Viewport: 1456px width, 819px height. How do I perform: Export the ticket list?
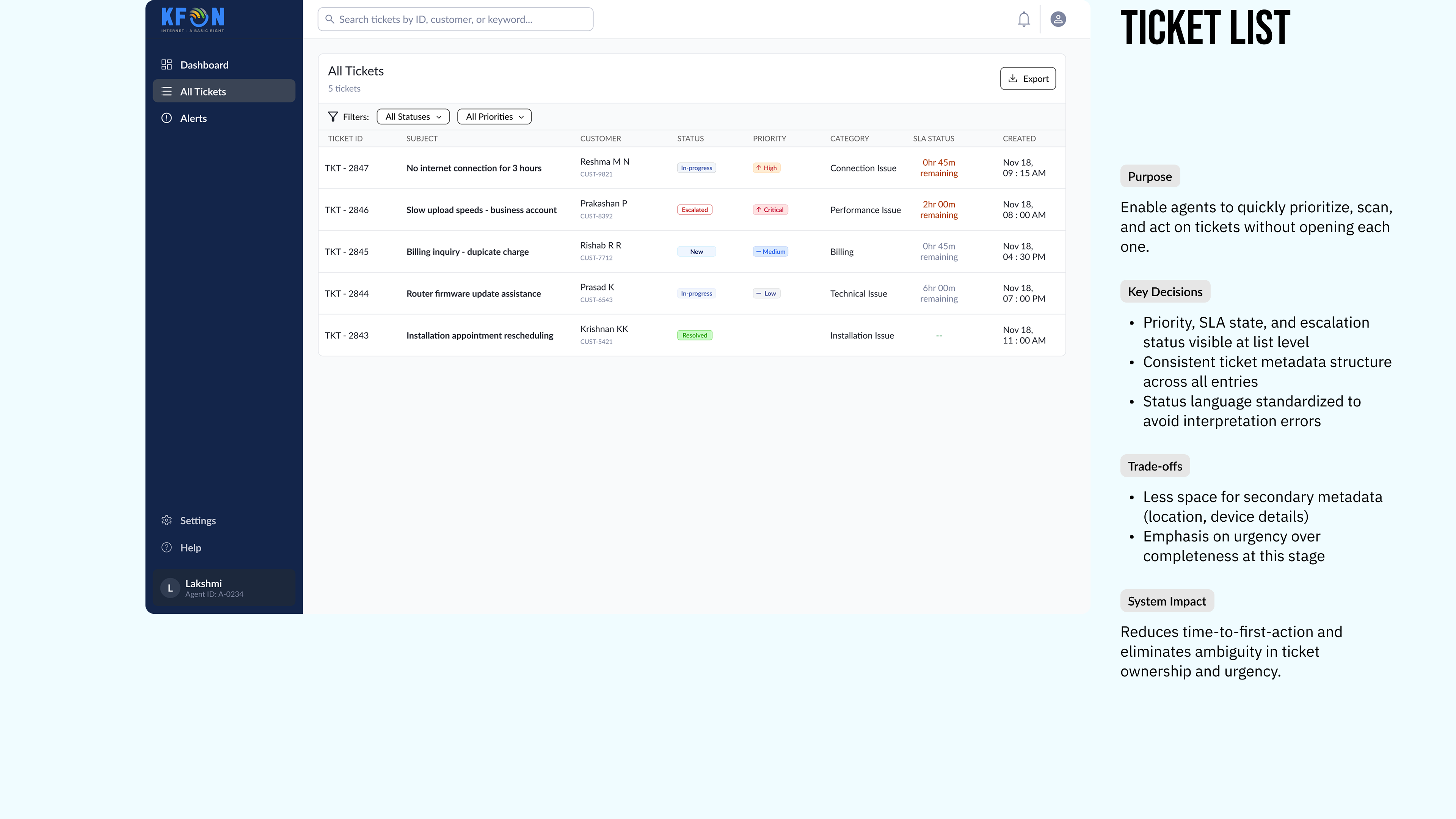click(1028, 78)
